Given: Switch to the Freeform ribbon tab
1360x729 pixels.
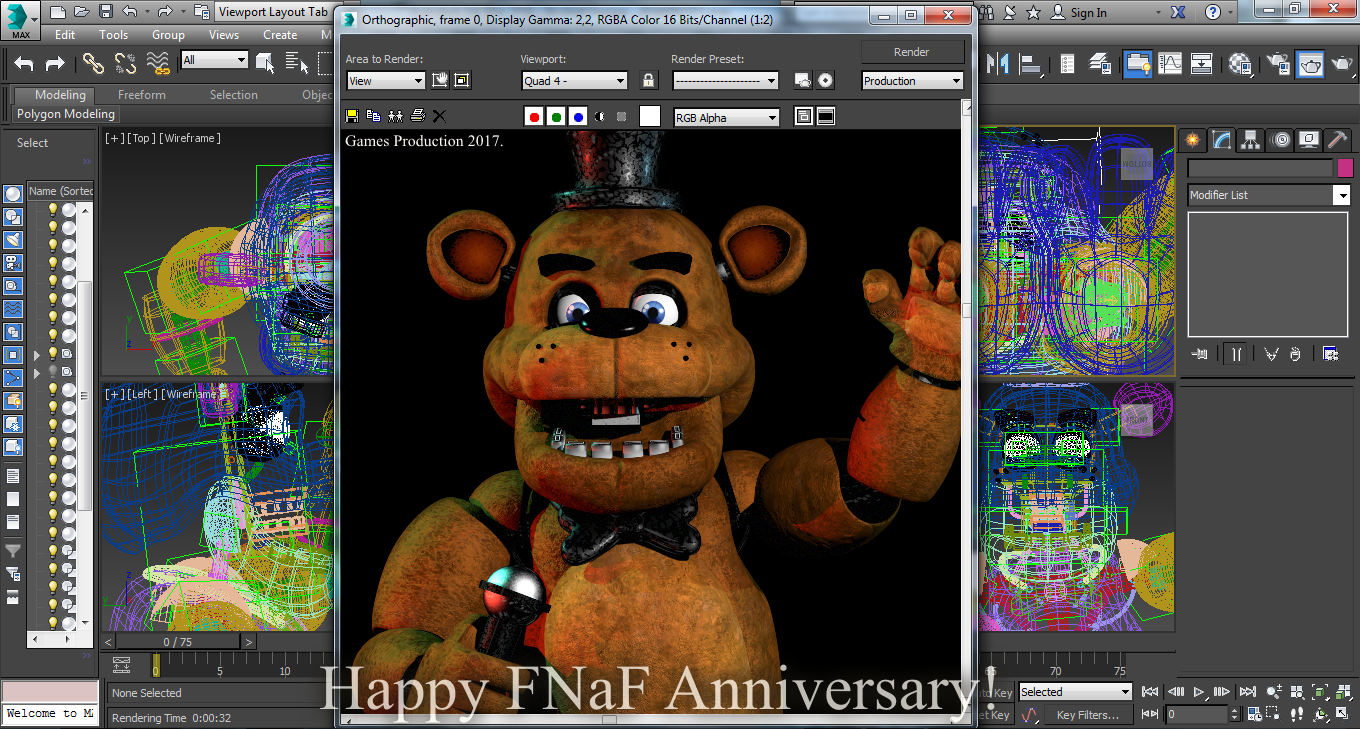Looking at the screenshot, I should pos(142,95).
